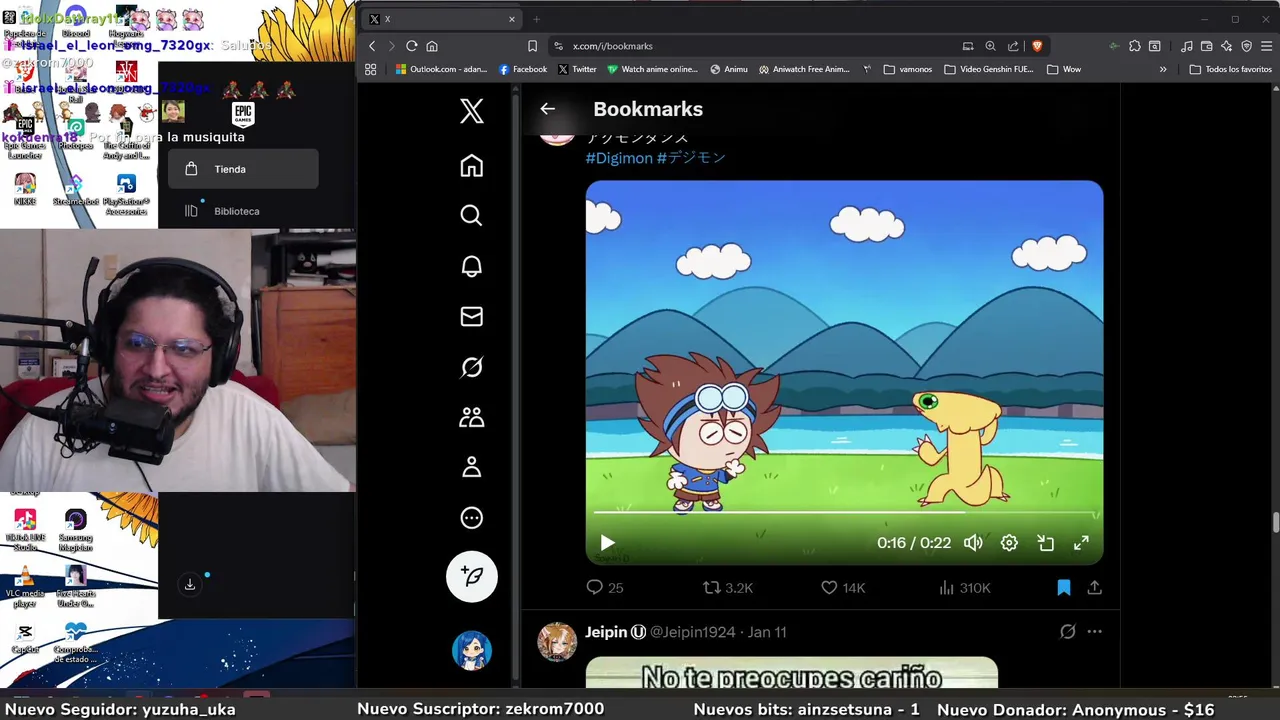
Task: Open NIKKE desktop shortcut
Action: point(25,189)
